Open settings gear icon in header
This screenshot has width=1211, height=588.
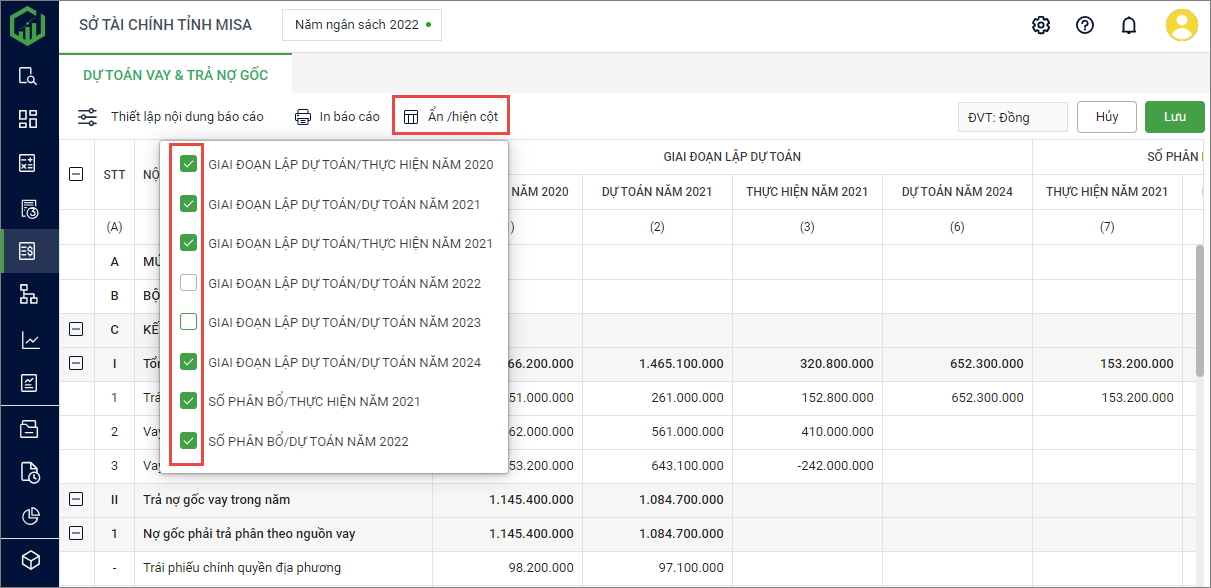[1041, 25]
